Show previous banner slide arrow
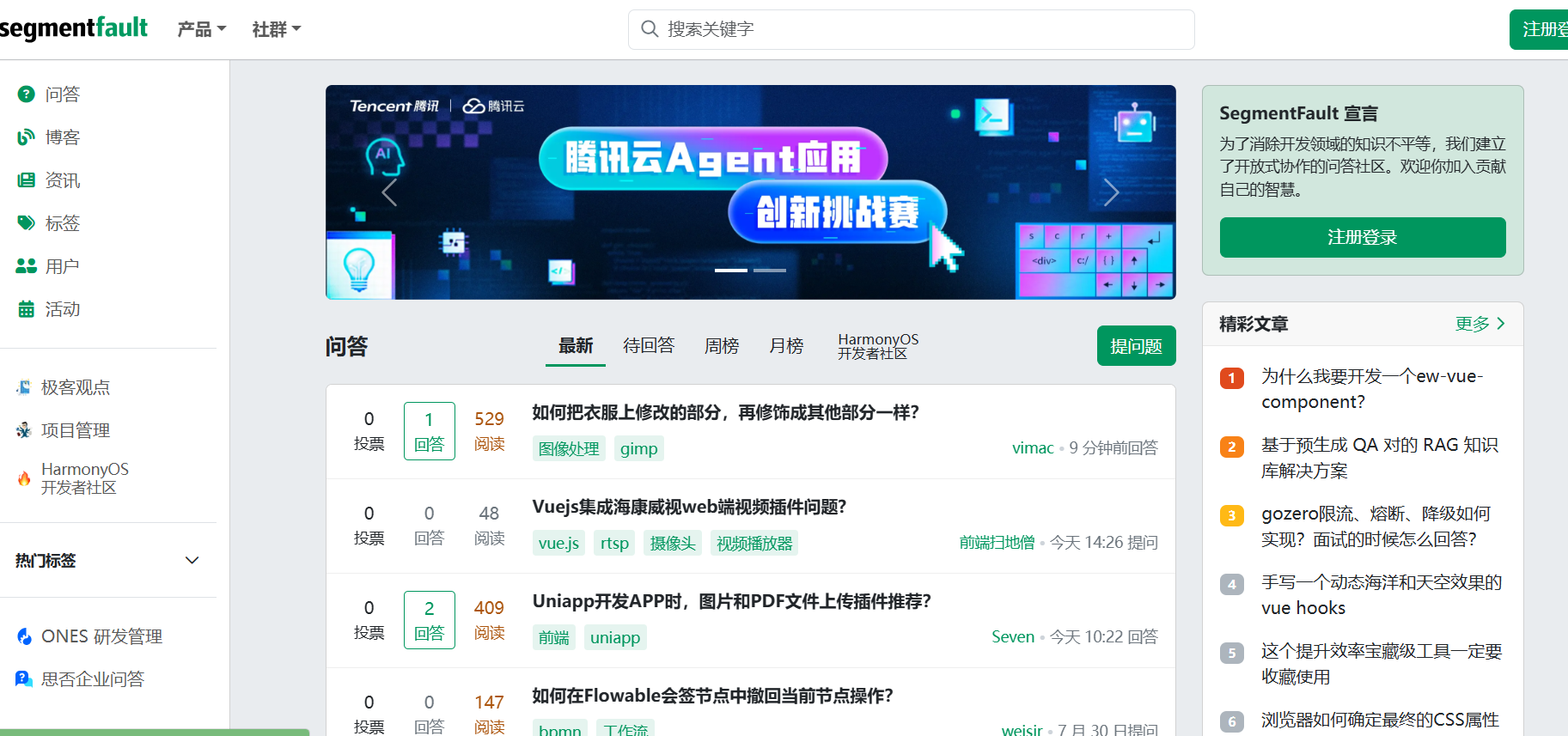 [x=389, y=192]
